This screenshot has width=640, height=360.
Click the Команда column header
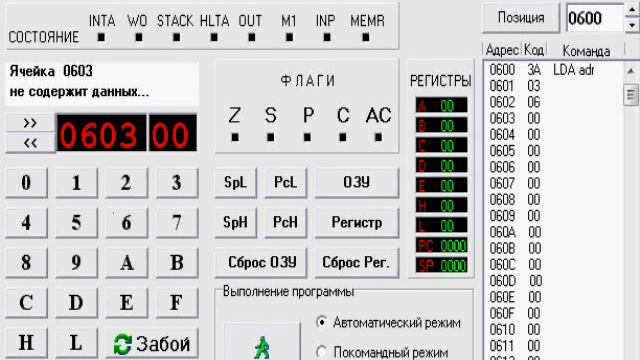586,51
